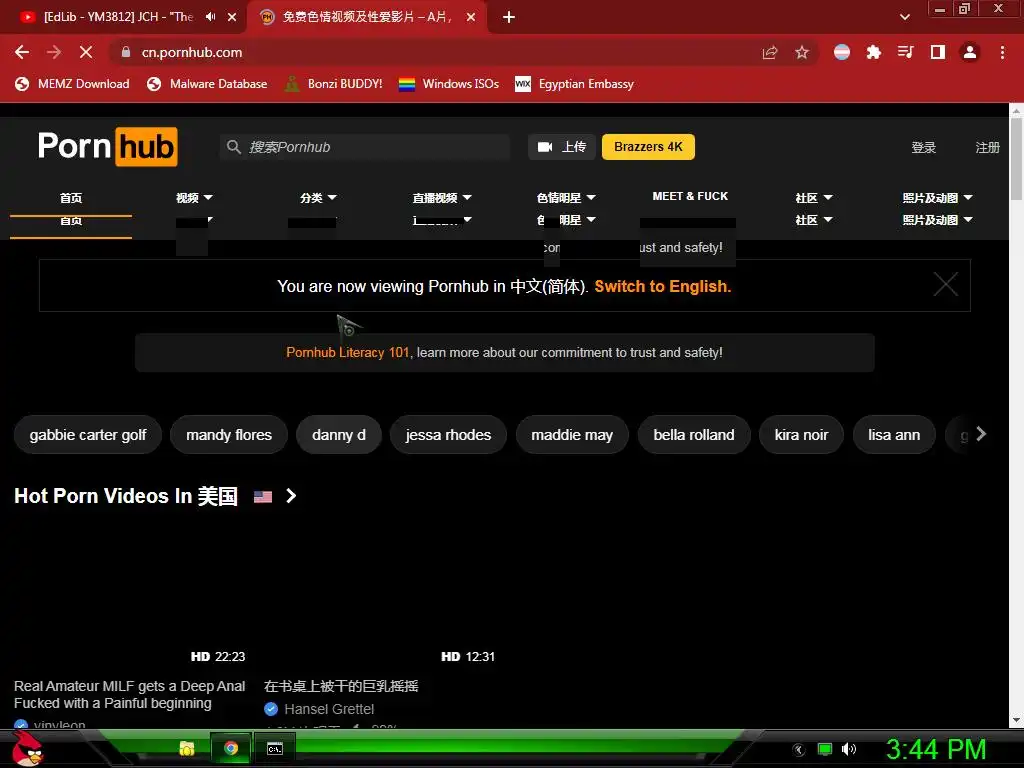Click the network monitor tray icon

[x=825, y=749]
